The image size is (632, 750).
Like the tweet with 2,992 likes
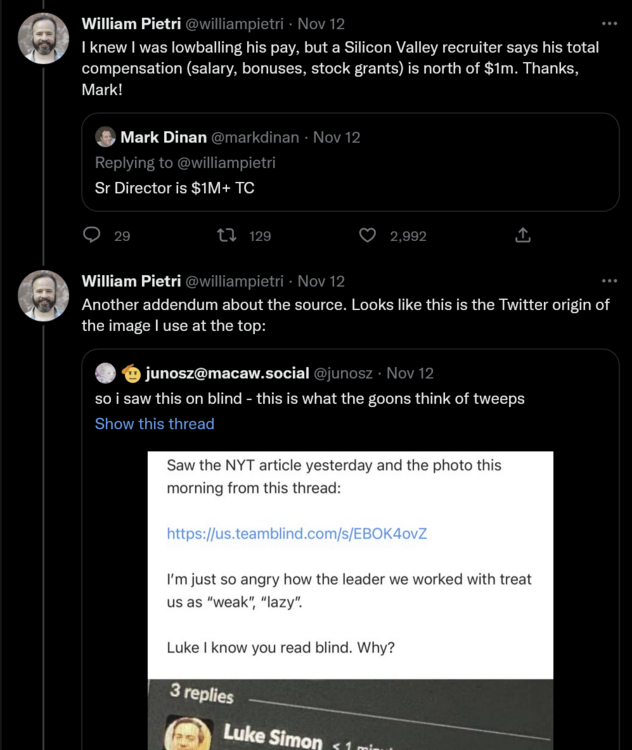[368, 236]
